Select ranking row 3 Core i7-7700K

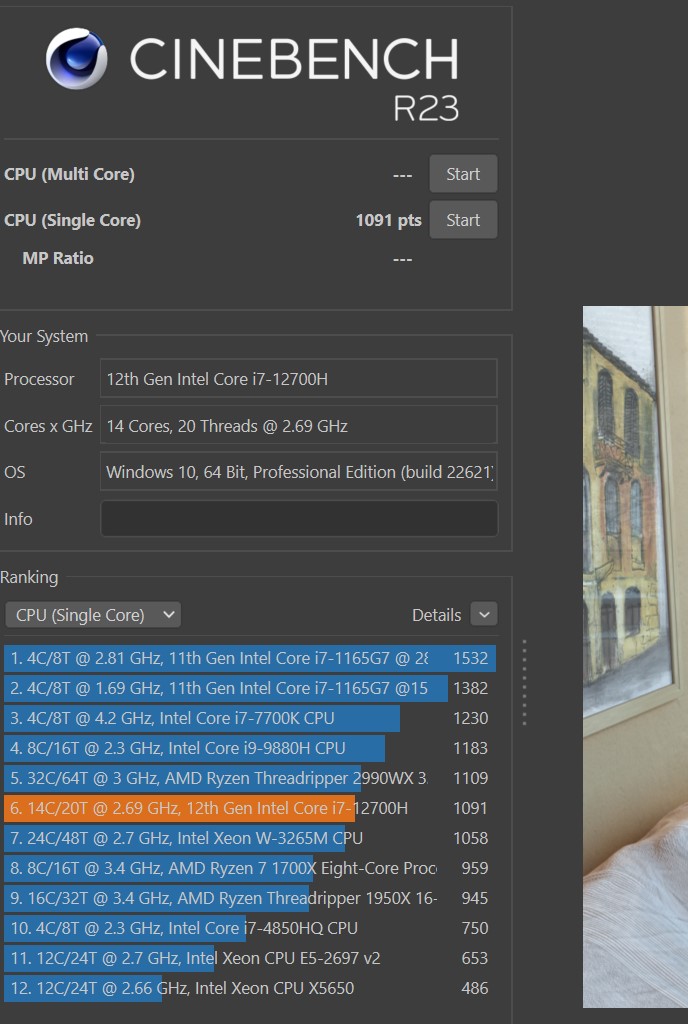coord(250,718)
